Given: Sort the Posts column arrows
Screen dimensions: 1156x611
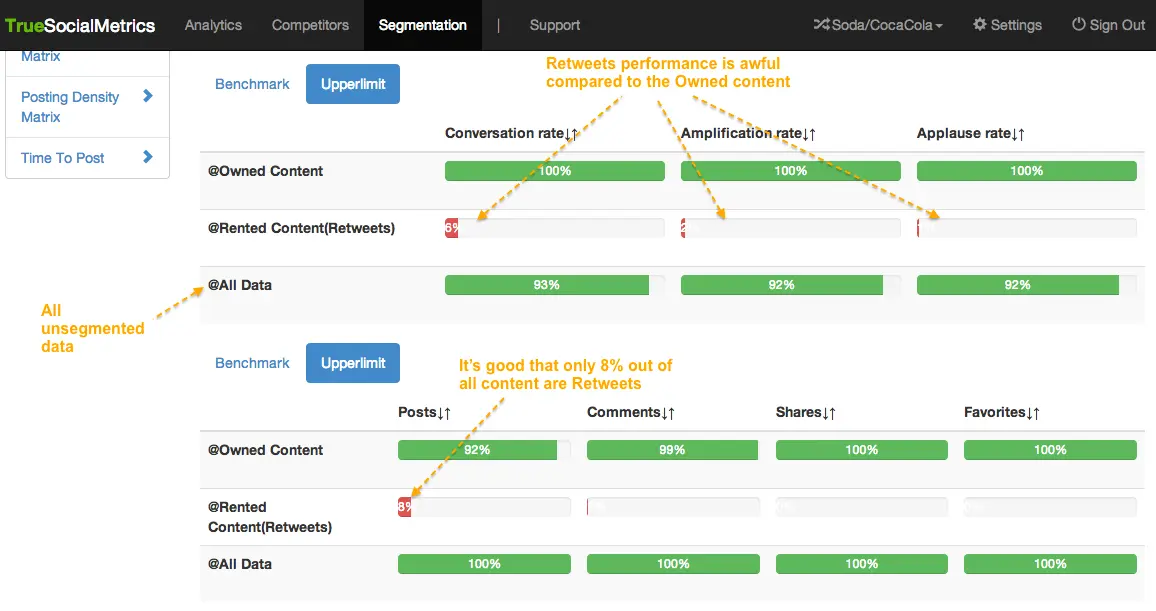Looking at the screenshot, I should tap(445, 413).
